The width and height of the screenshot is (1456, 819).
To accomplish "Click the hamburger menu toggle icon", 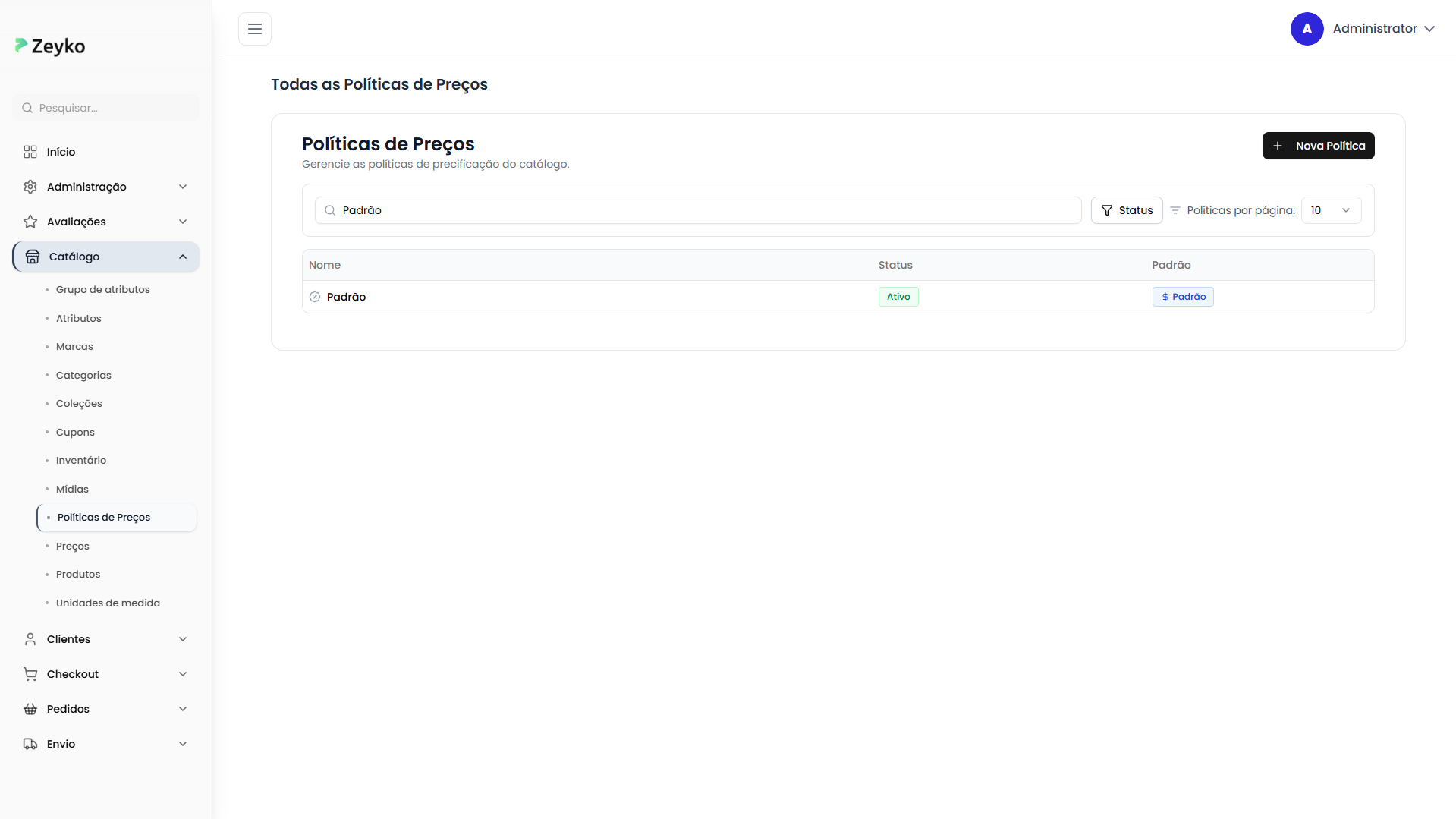I will 255,29.
